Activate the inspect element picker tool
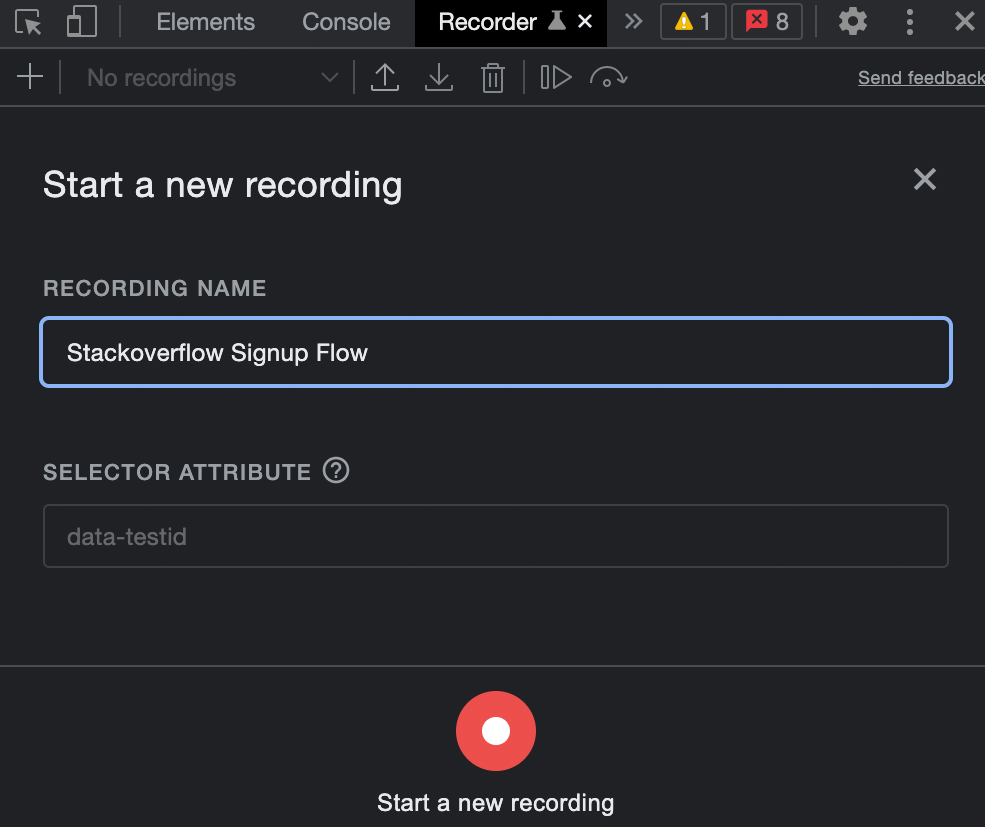 click(28, 23)
